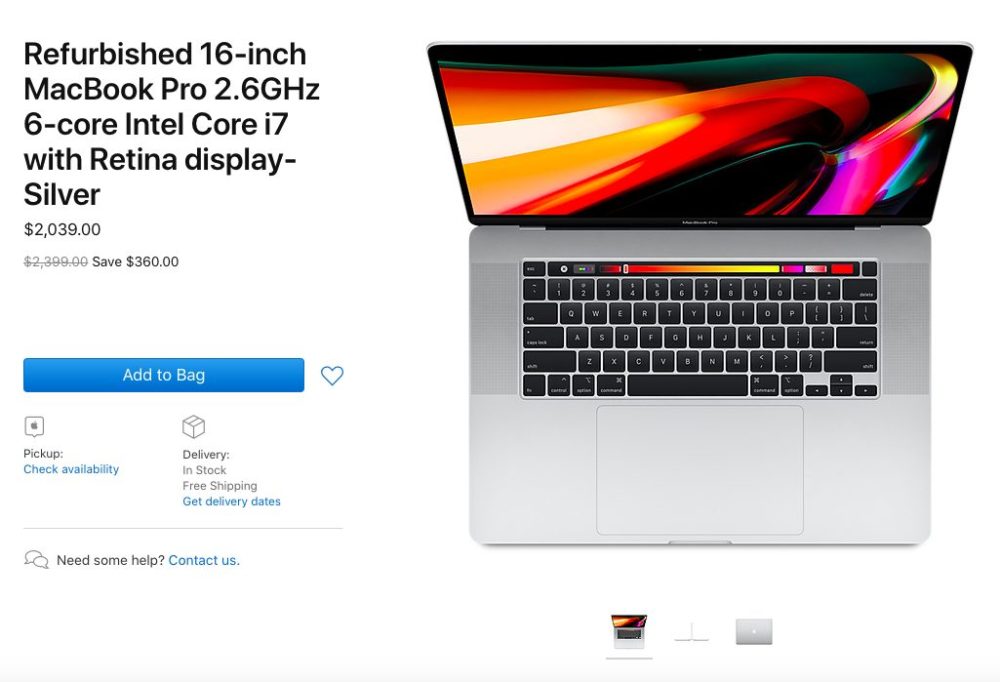Screen dimensions: 1000x682
Task: Select the open-laptop top view thumbnail
Action: point(629,631)
